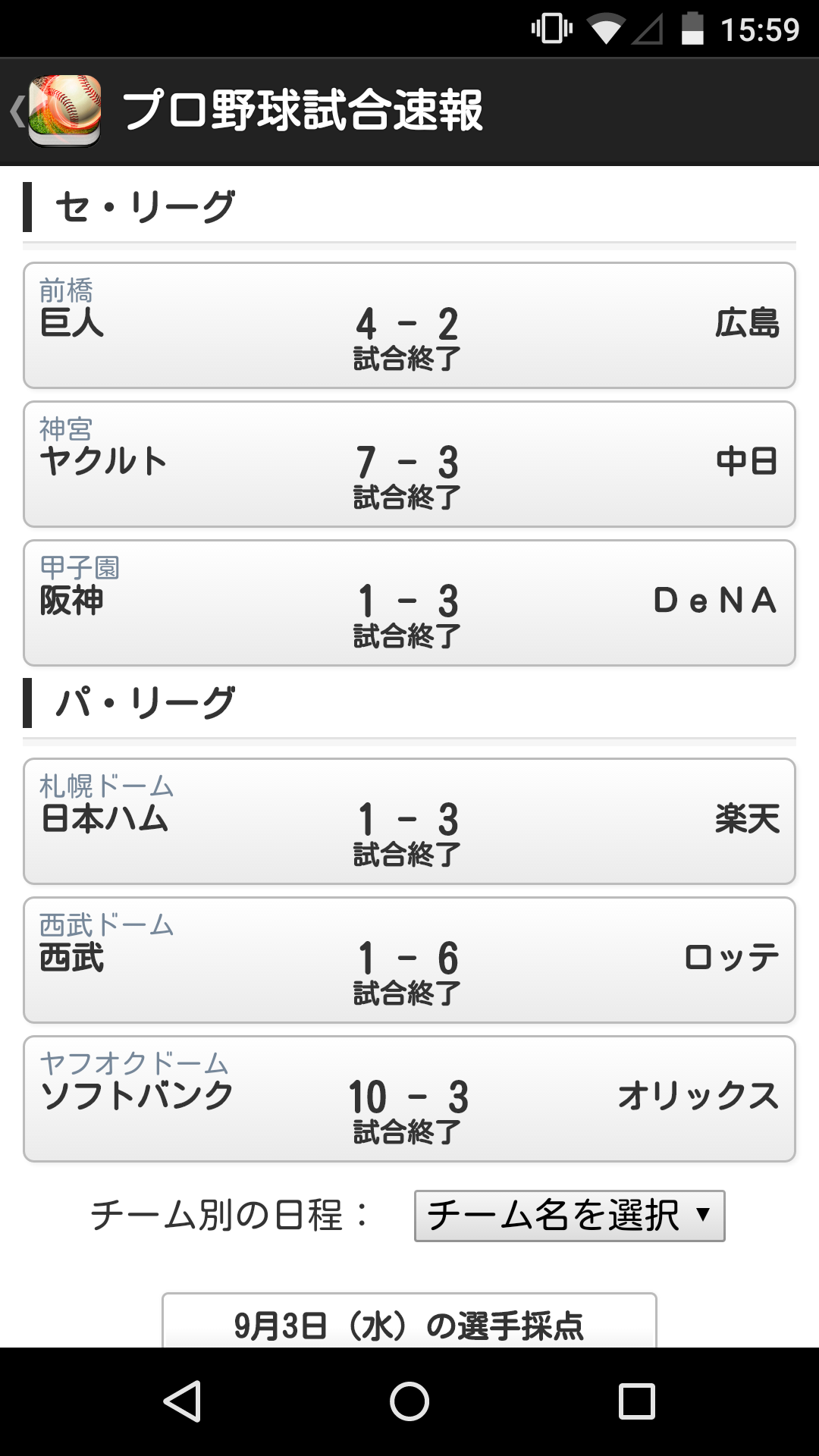819x1456 pixels.
Task: Tap the baseball app icon in header
Action: point(64,111)
